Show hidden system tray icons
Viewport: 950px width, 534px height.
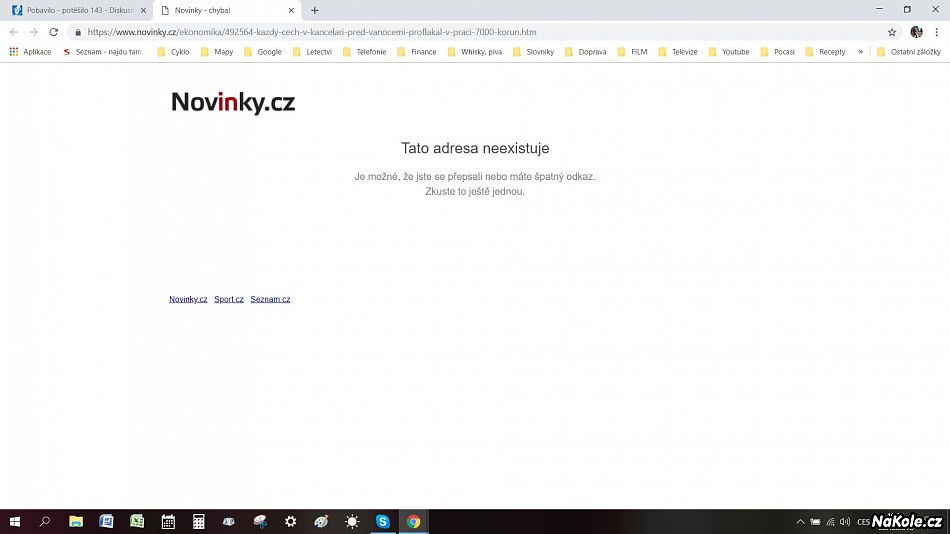coord(800,521)
